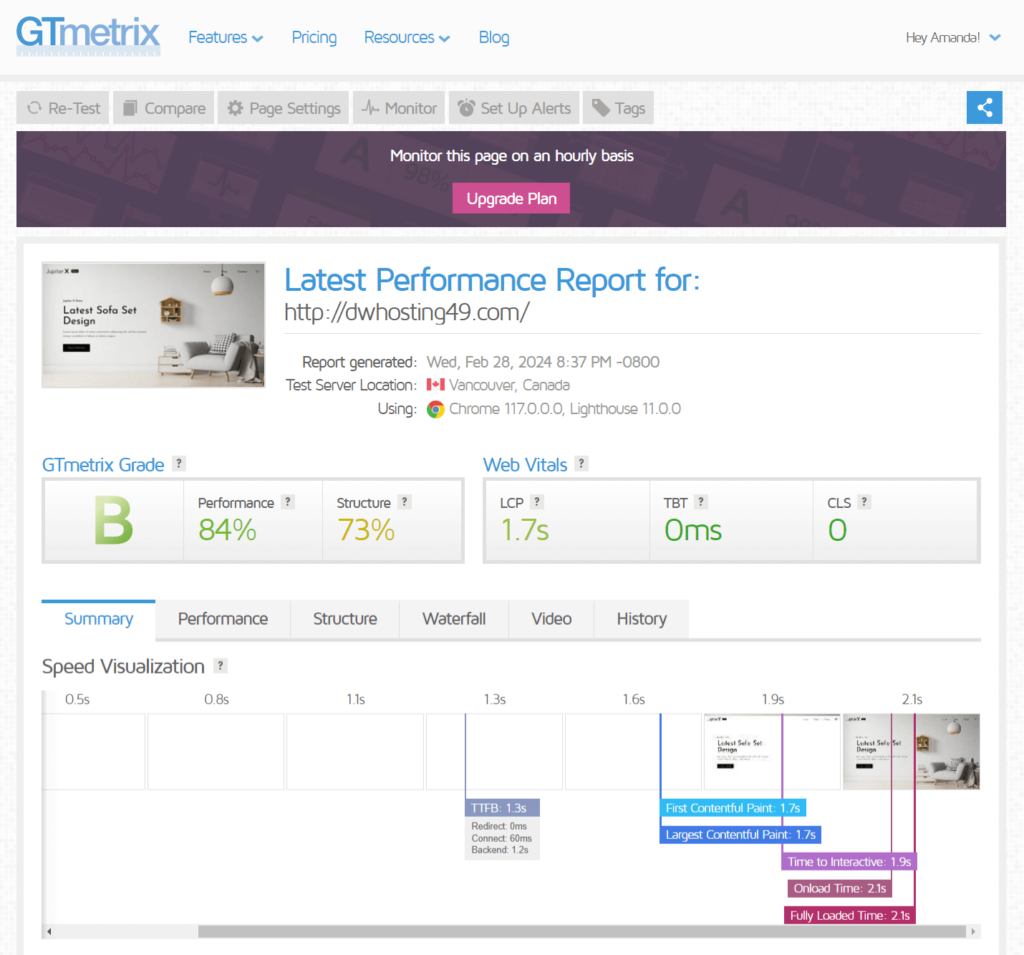Image resolution: width=1024 pixels, height=955 pixels.
Task: Open Performance score help icon
Action: [288, 502]
